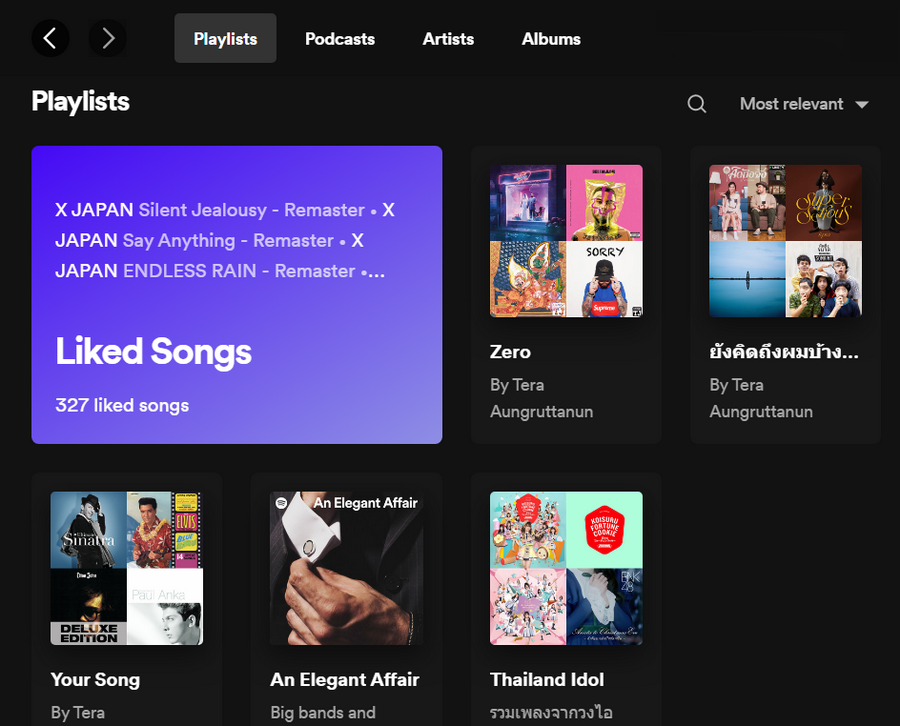The width and height of the screenshot is (900, 726).
Task: Click the Thailand Idol playlist title
Action: 547,679
